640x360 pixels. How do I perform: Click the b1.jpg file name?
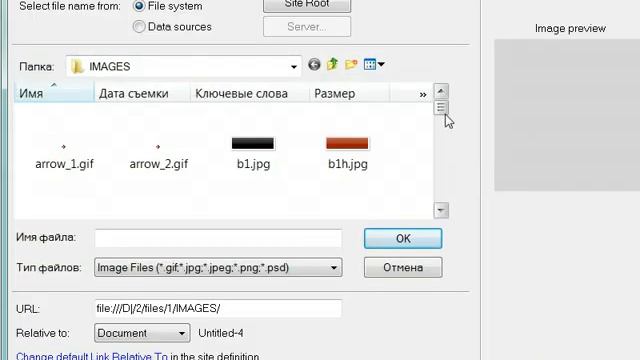pyautogui.click(x=253, y=164)
